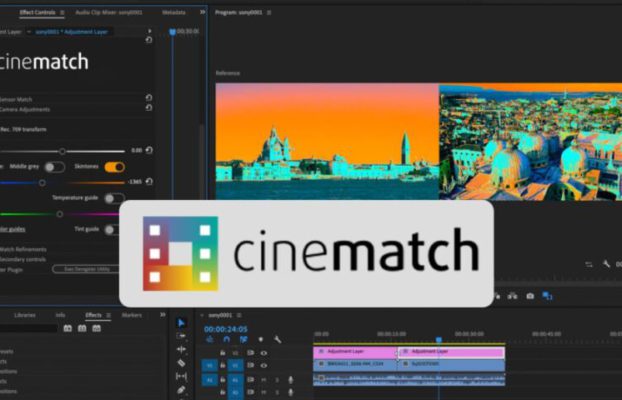Toggle sync lock on V1 track
622x400 pixels.
point(250,365)
